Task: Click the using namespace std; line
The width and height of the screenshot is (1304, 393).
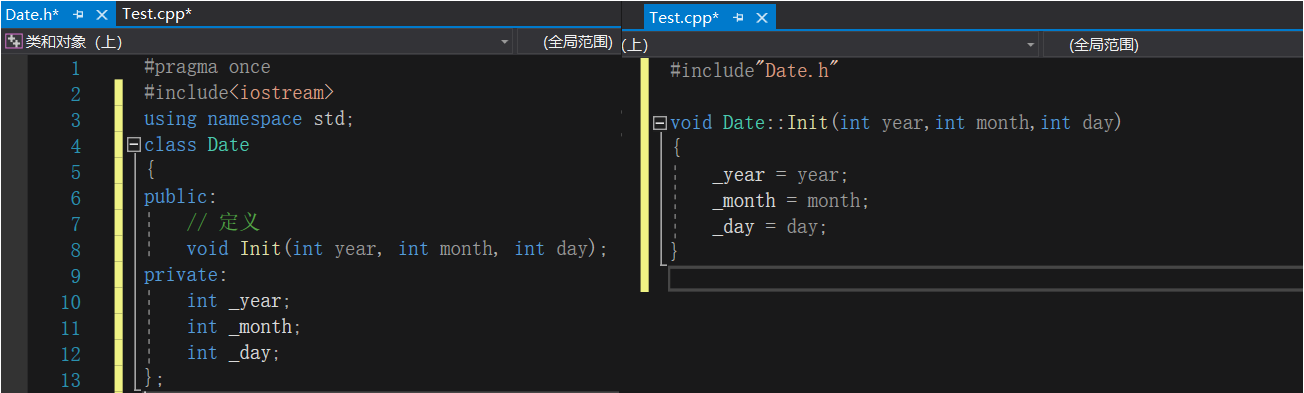Action: click(x=249, y=119)
